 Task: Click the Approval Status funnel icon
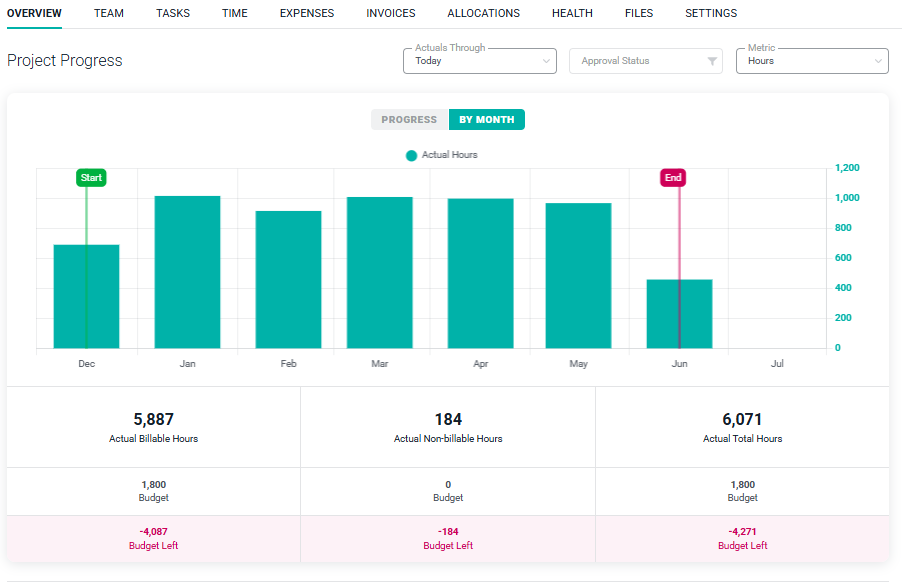pyautogui.click(x=712, y=61)
